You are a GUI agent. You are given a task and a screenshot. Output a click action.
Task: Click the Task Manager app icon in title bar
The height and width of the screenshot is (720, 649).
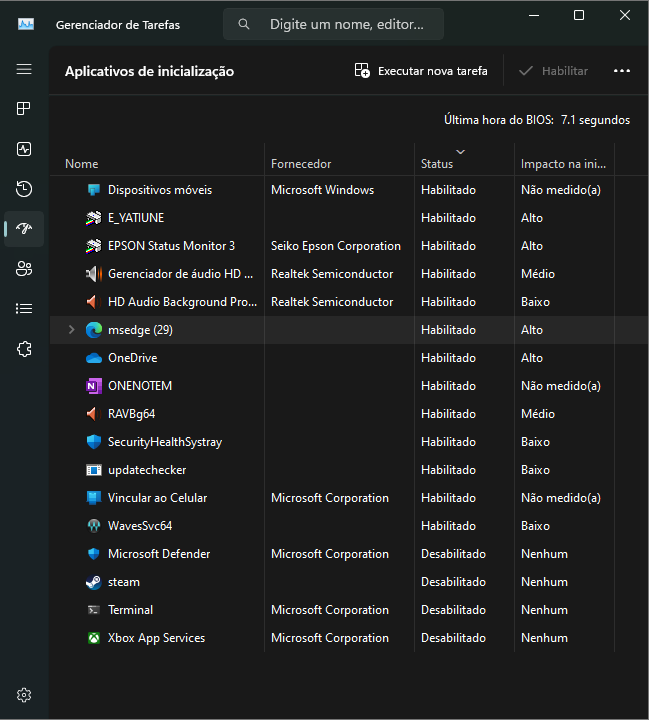(26, 24)
